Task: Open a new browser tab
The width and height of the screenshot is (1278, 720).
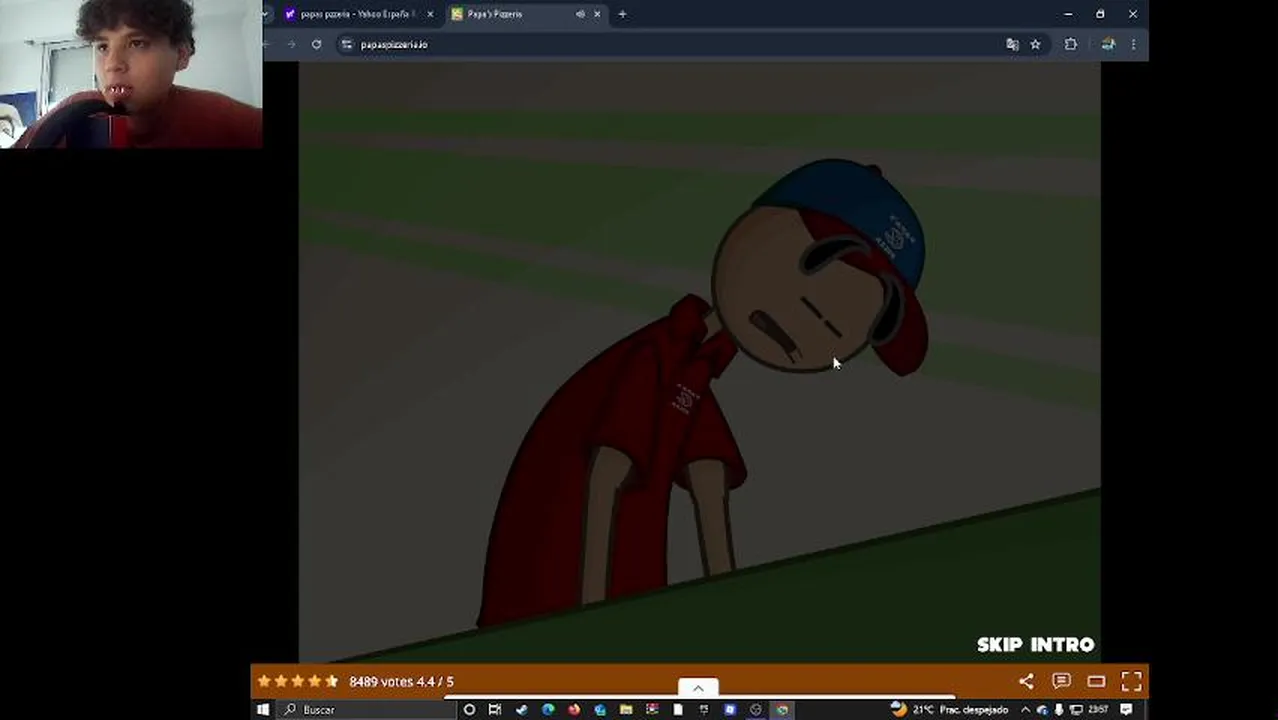Action: click(x=622, y=14)
